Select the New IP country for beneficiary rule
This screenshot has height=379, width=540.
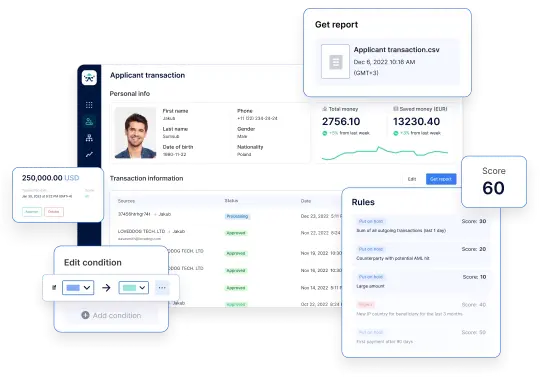coord(421,309)
